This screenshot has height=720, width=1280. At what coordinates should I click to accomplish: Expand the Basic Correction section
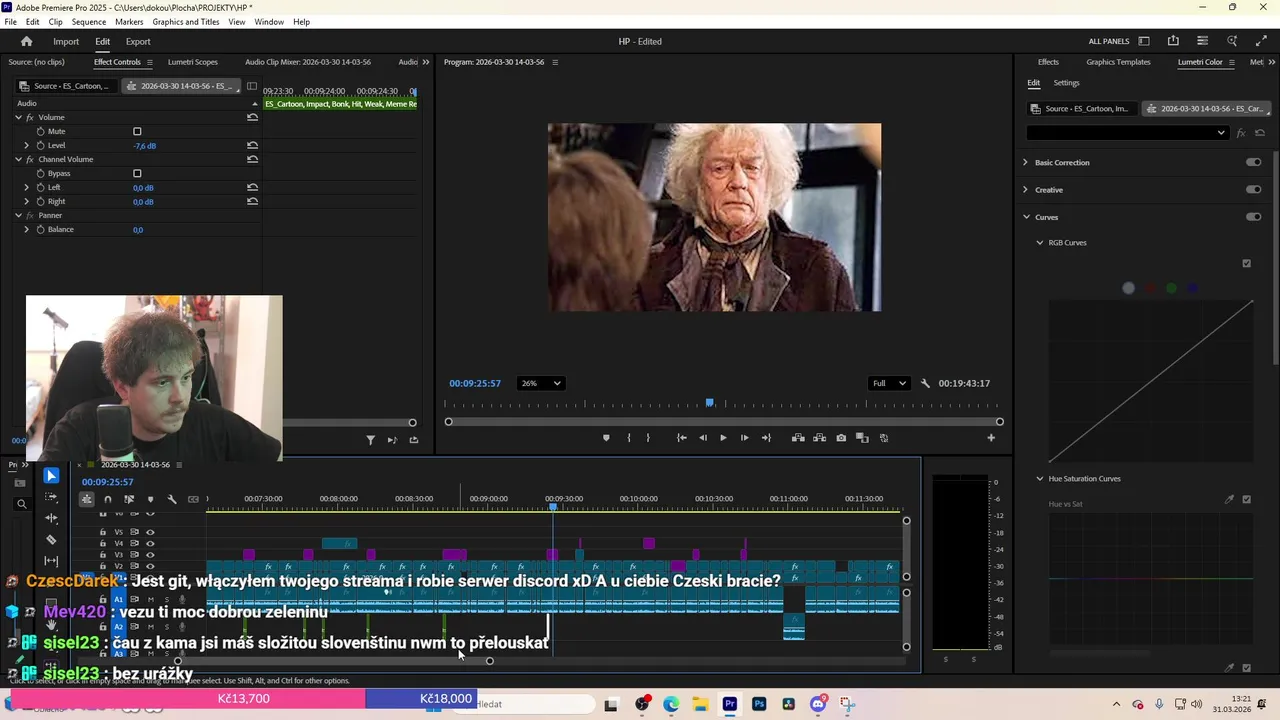(1025, 162)
